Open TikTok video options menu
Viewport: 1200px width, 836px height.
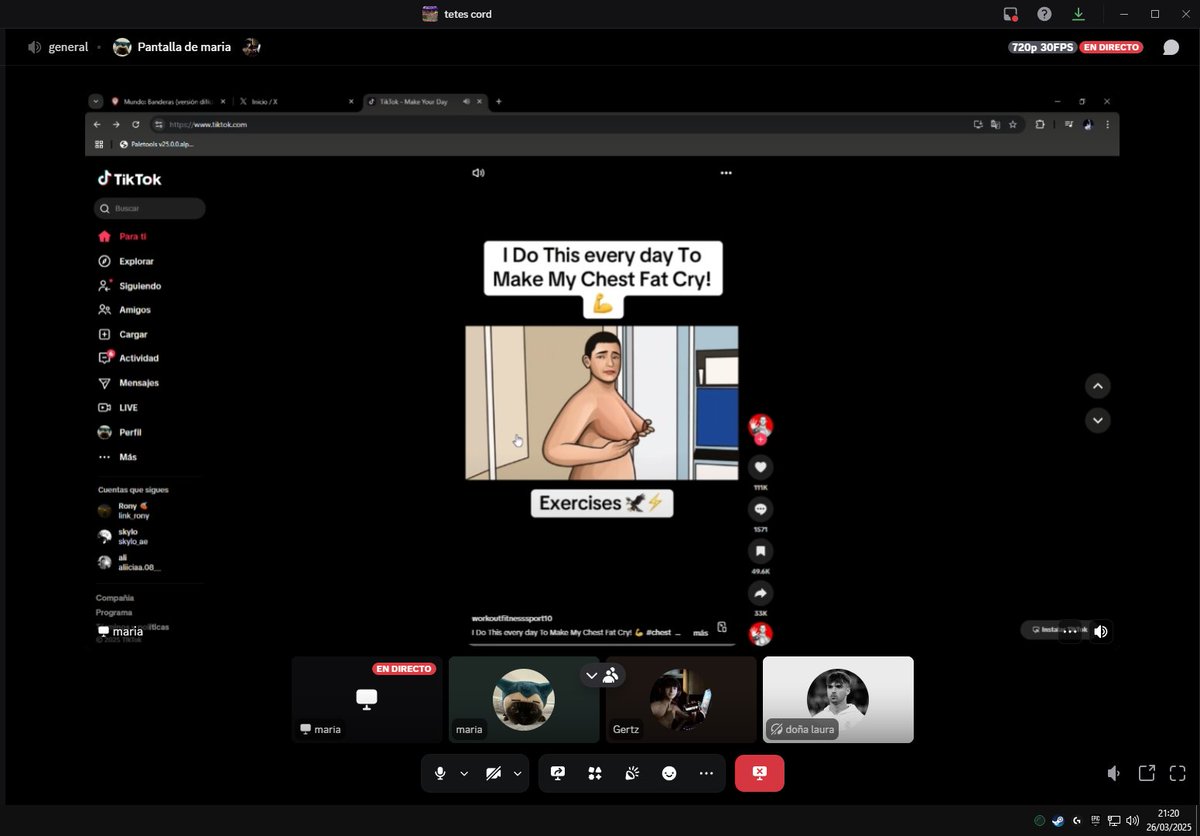point(726,173)
